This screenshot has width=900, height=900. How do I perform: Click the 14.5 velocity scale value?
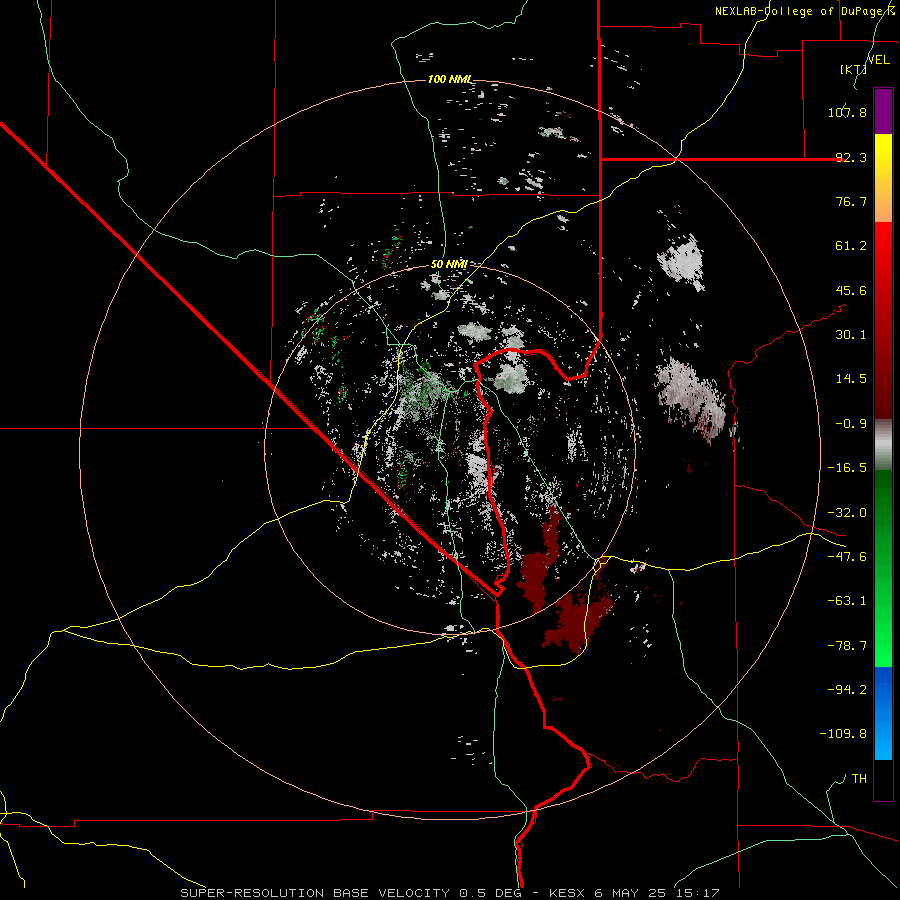[851, 379]
